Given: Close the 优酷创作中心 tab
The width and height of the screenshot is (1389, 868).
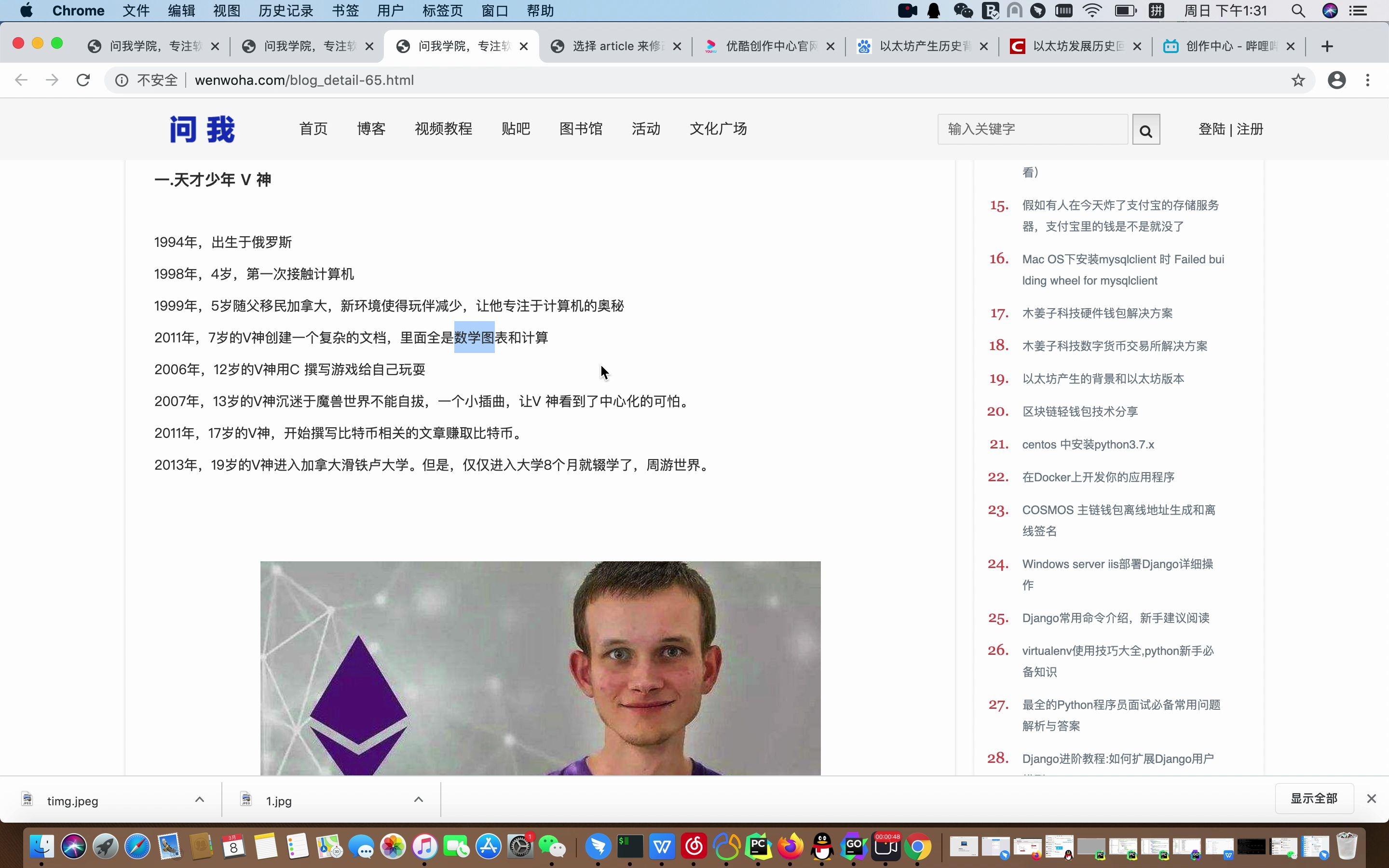Looking at the screenshot, I should click(830, 46).
